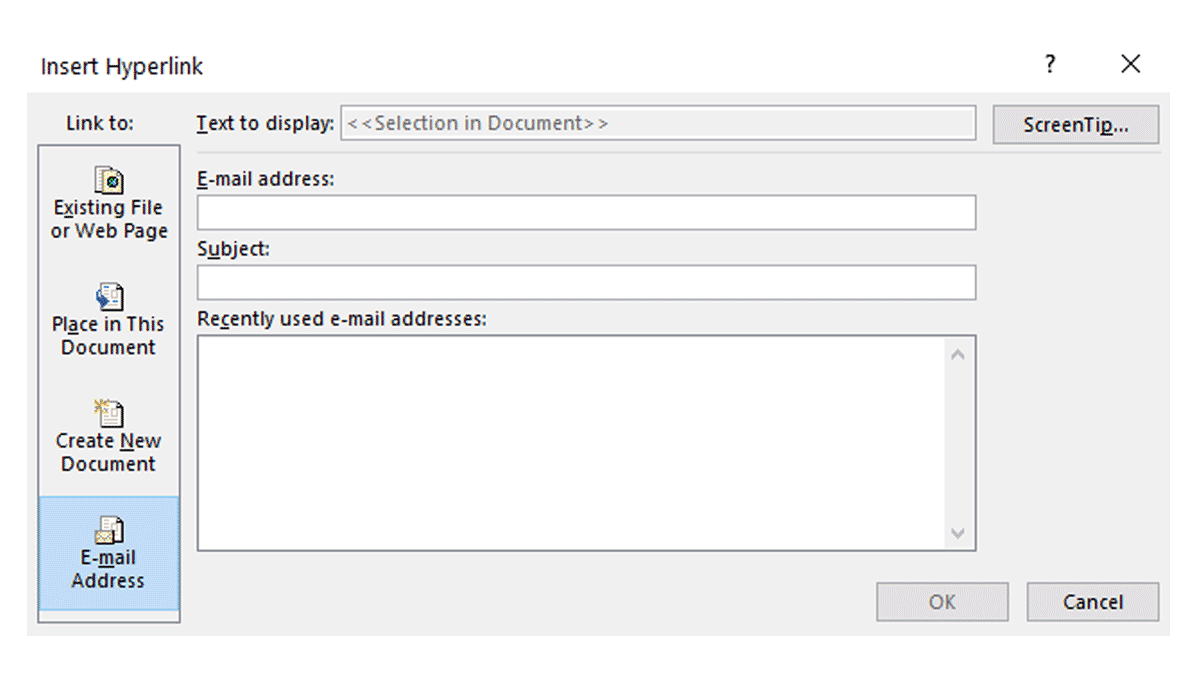
Task: Click the ScreenTip... button
Action: [x=1076, y=125]
